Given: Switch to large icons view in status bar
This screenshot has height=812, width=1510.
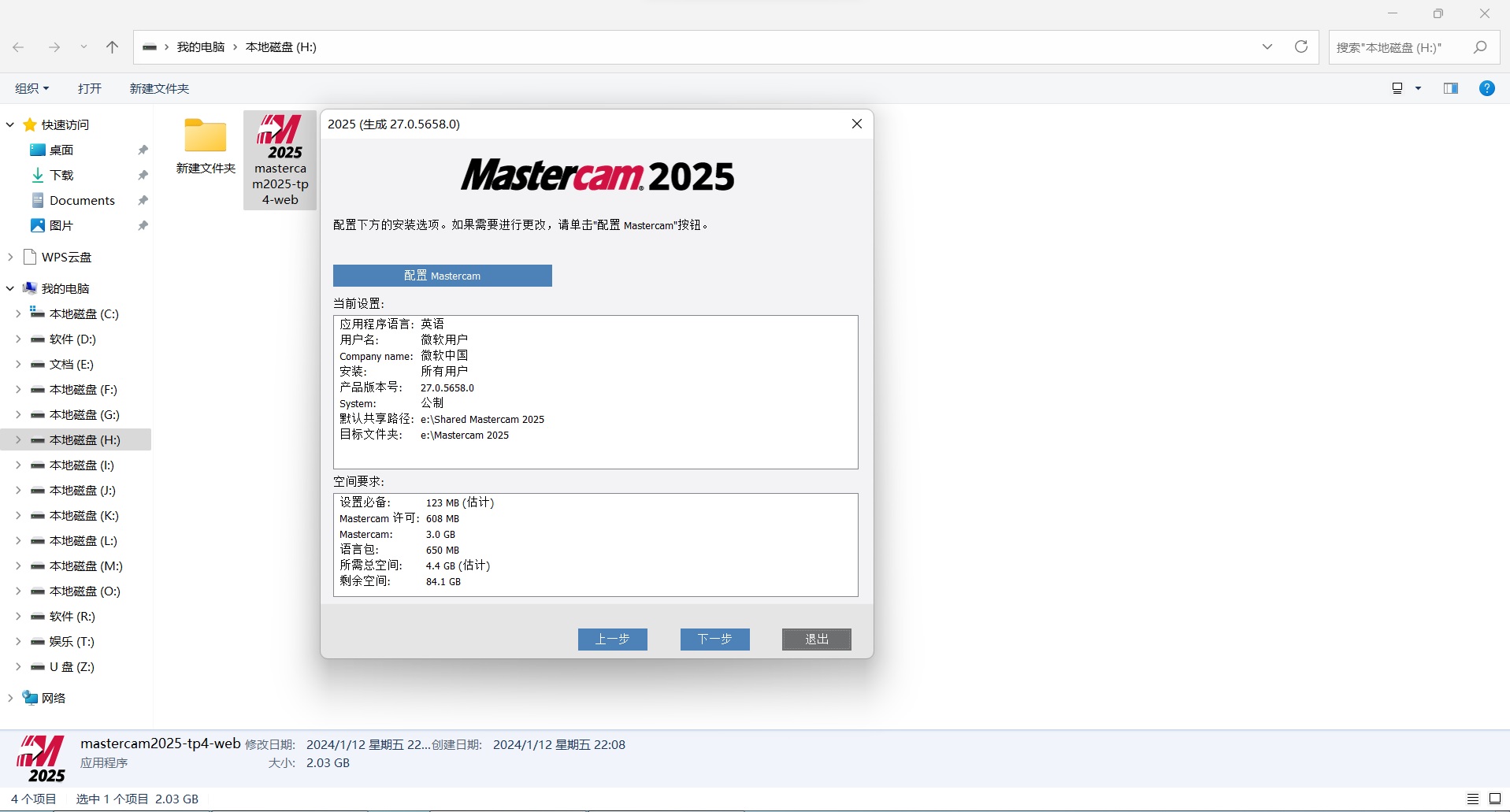Looking at the screenshot, I should [x=1494, y=799].
